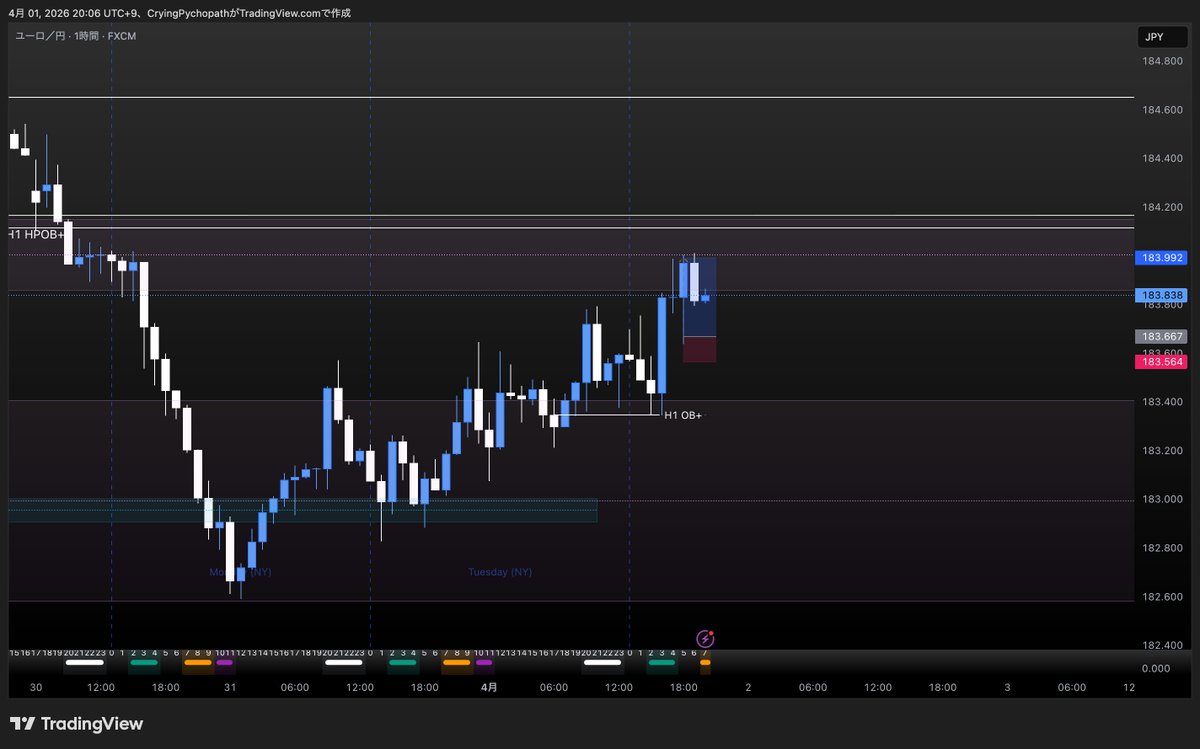Click the gray 183.667 price label
The height and width of the screenshot is (749, 1200).
tap(1160, 337)
